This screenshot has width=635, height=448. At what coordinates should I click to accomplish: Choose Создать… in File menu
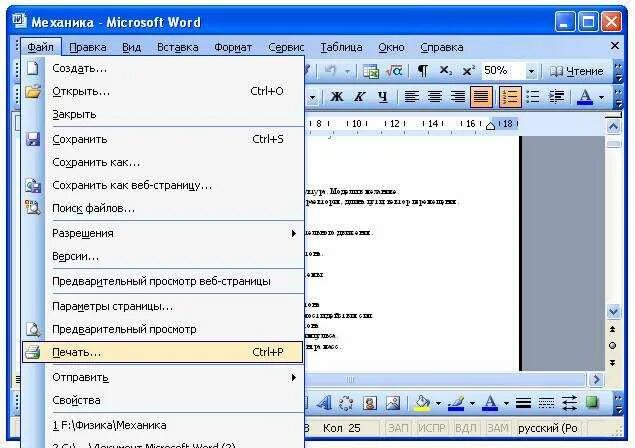[x=163, y=68]
